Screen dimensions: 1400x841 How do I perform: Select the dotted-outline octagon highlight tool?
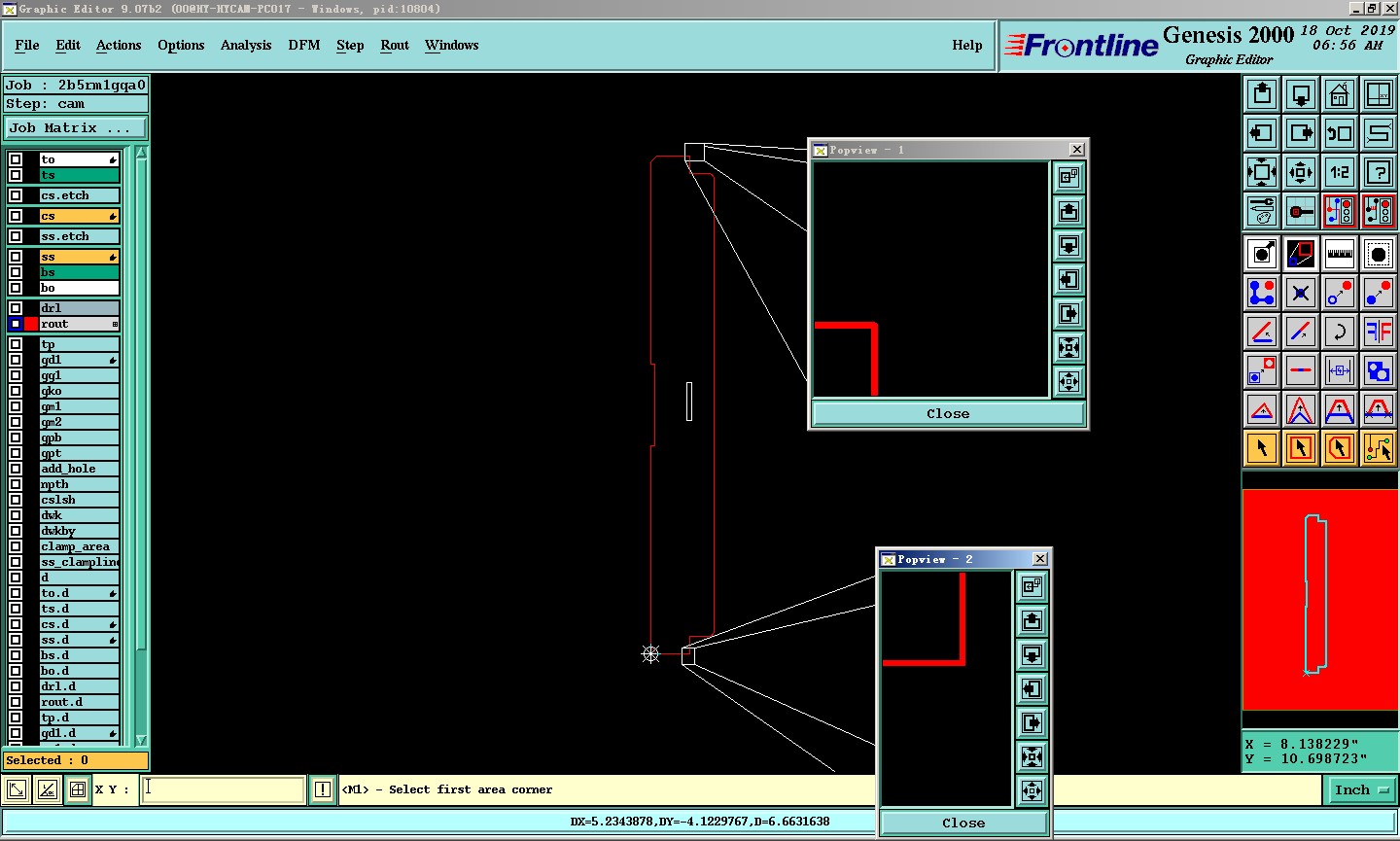pos(1379,254)
